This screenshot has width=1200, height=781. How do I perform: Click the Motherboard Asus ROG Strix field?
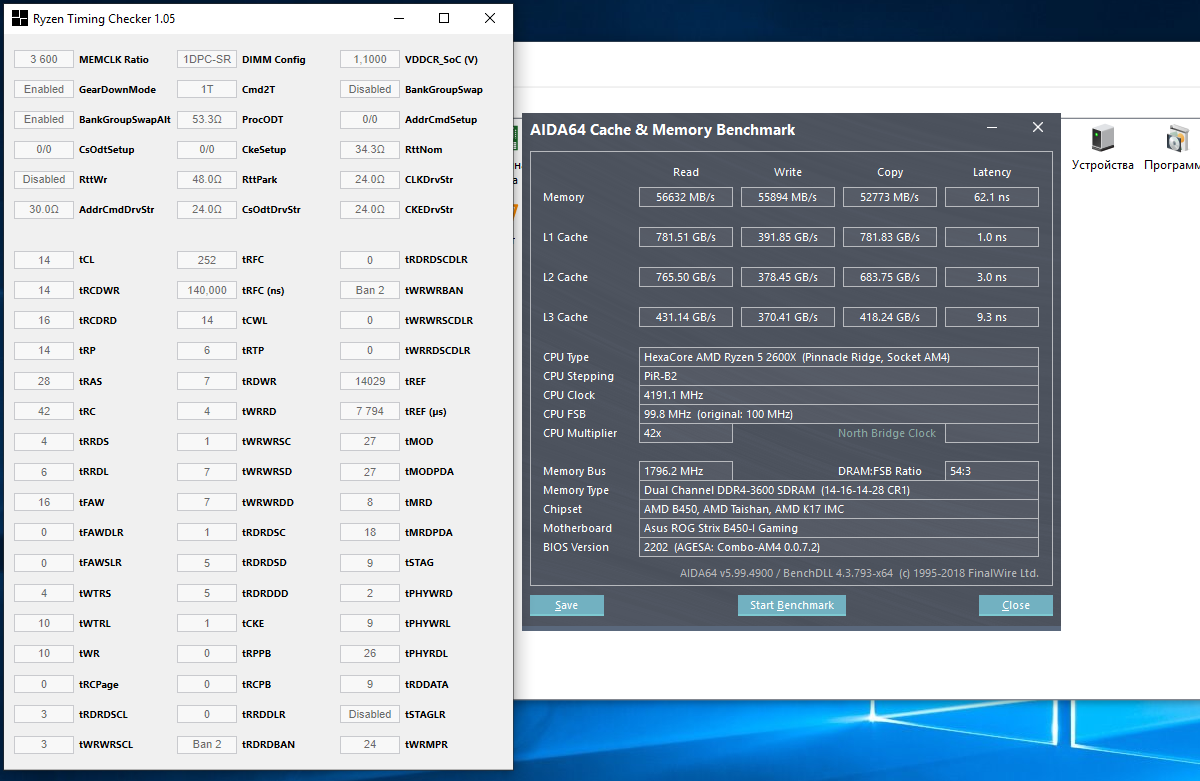pyautogui.click(x=839, y=528)
